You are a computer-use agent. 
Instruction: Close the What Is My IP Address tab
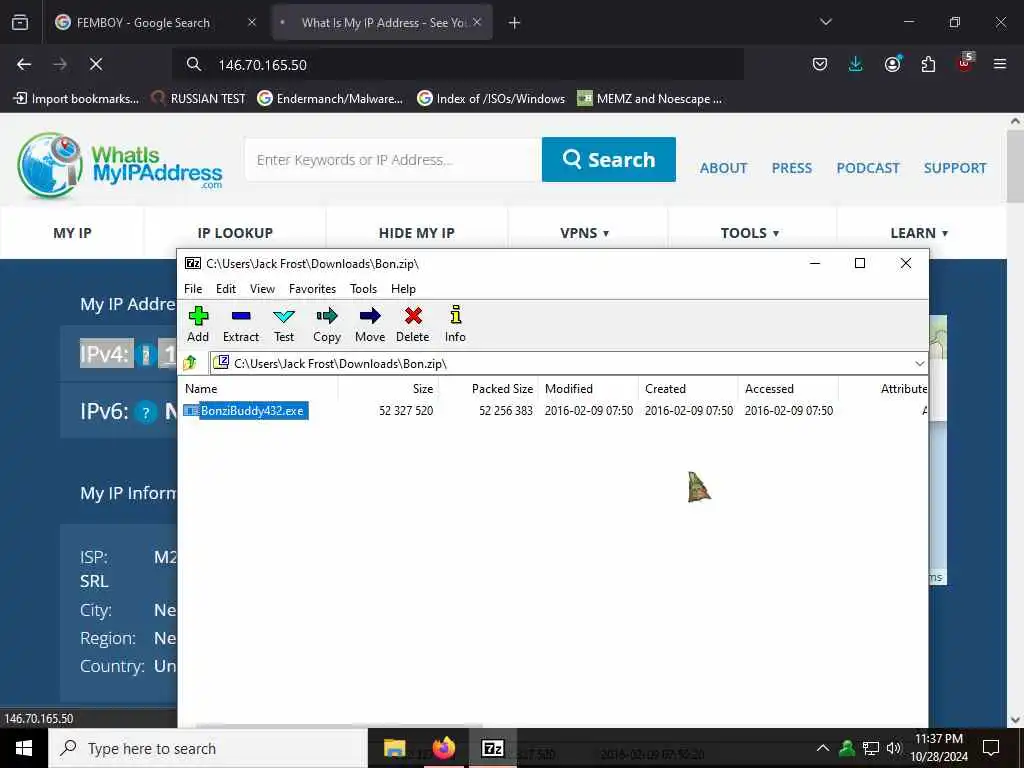[477, 23]
